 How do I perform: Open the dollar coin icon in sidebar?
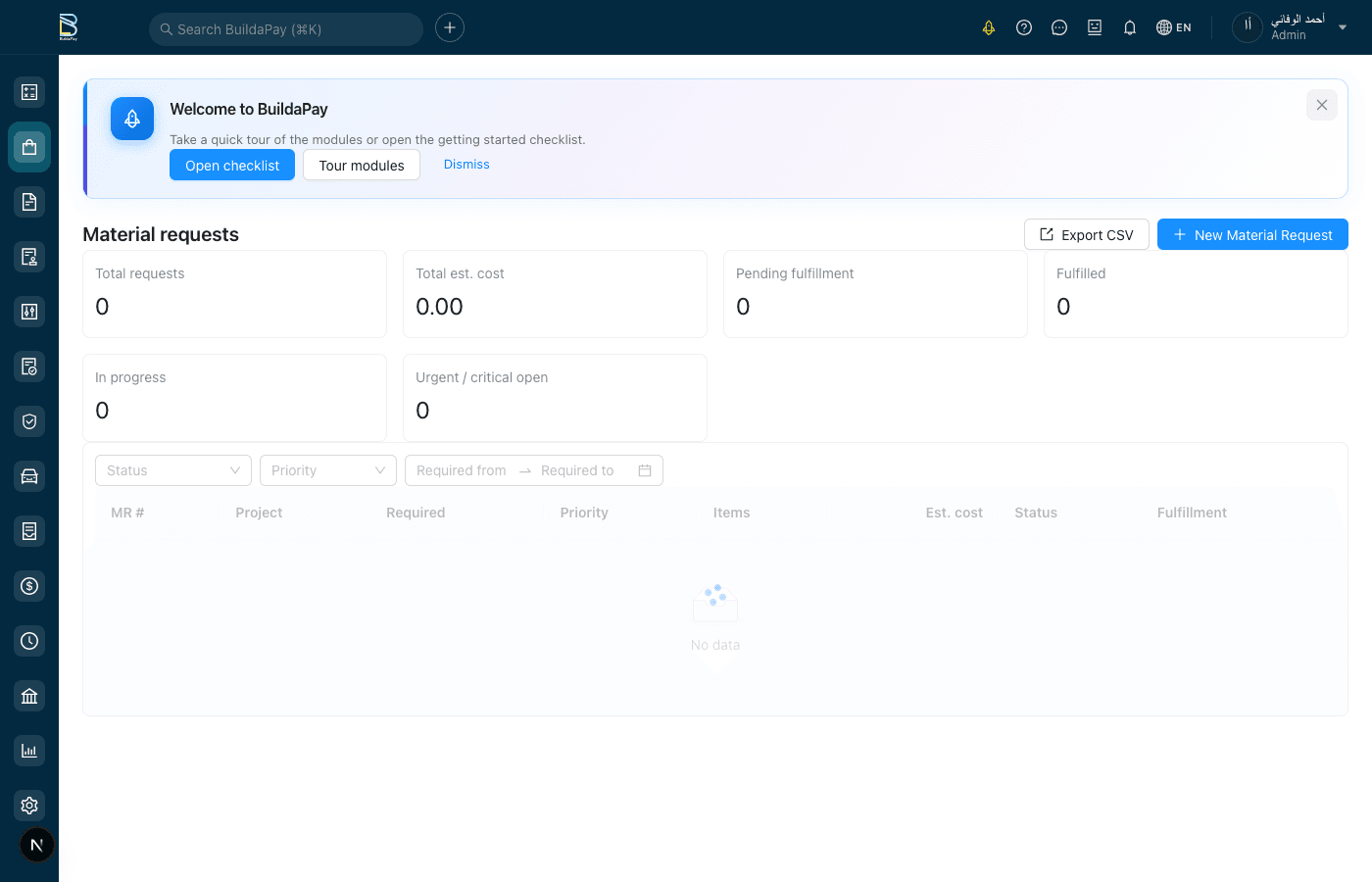29,586
